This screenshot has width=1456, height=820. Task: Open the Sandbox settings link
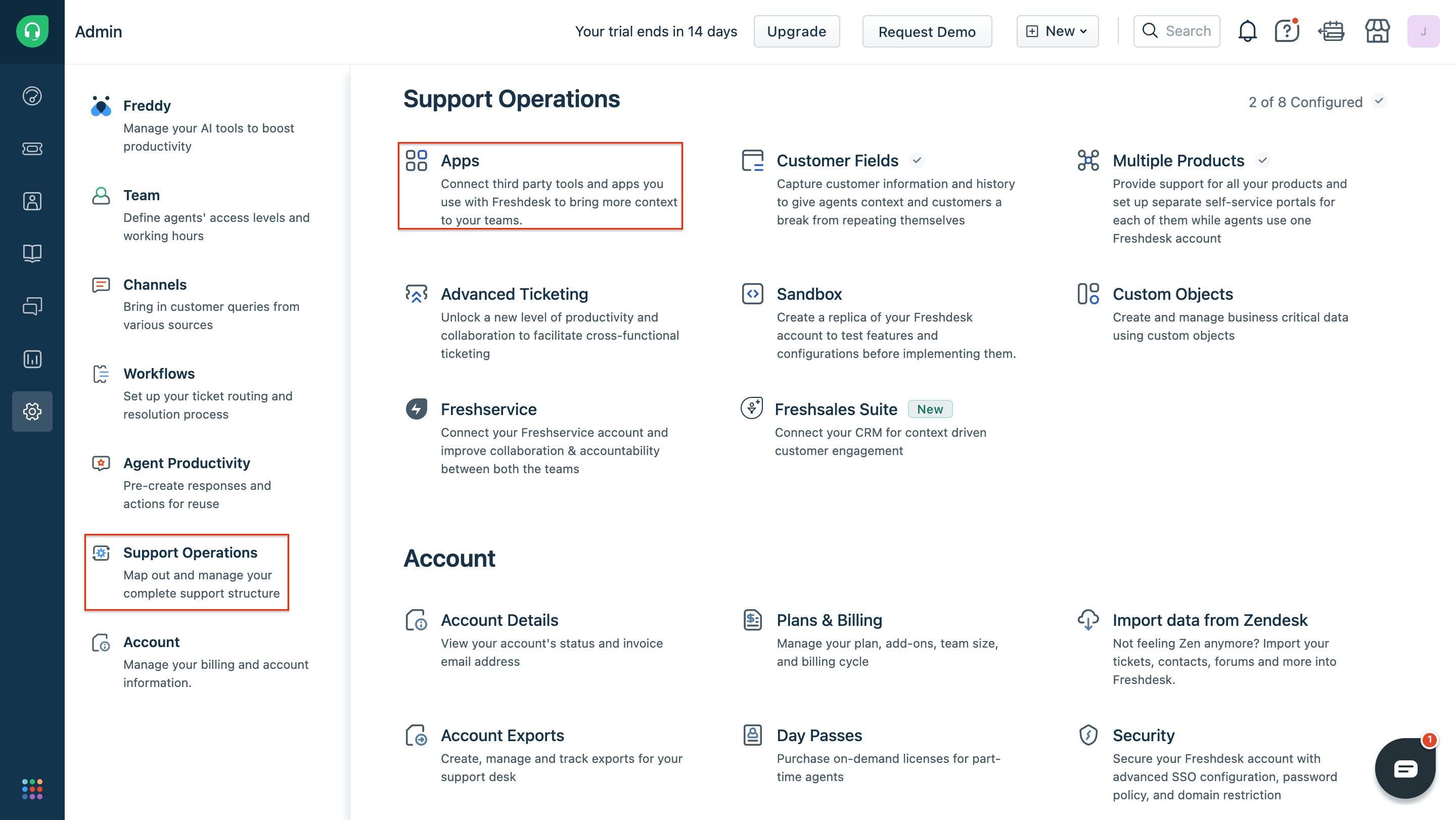pyautogui.click(x=809, y=294)
